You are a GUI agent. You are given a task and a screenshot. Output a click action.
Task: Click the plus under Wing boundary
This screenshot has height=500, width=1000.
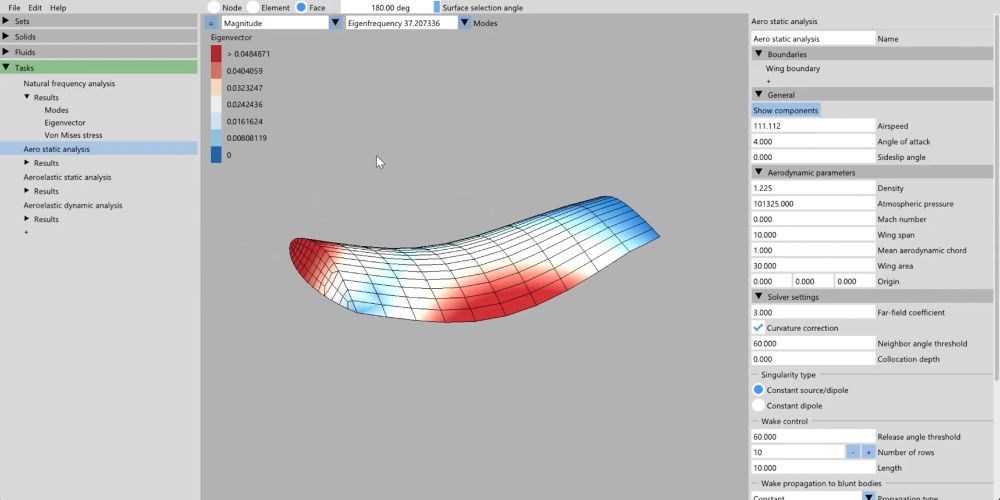point(768,81)
